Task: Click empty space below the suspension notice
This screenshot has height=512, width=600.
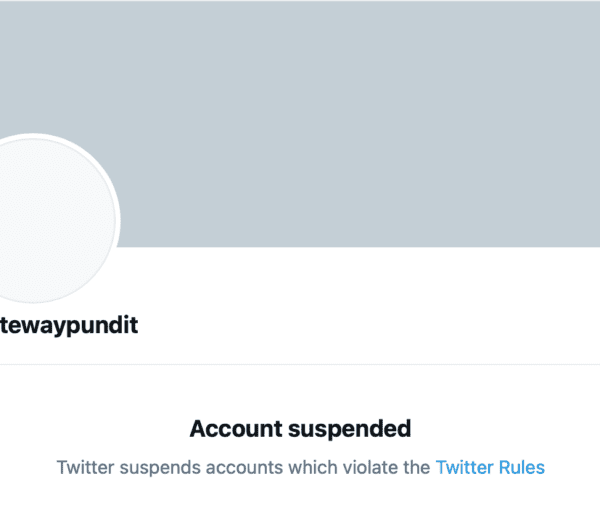Action: pos(300,497)
